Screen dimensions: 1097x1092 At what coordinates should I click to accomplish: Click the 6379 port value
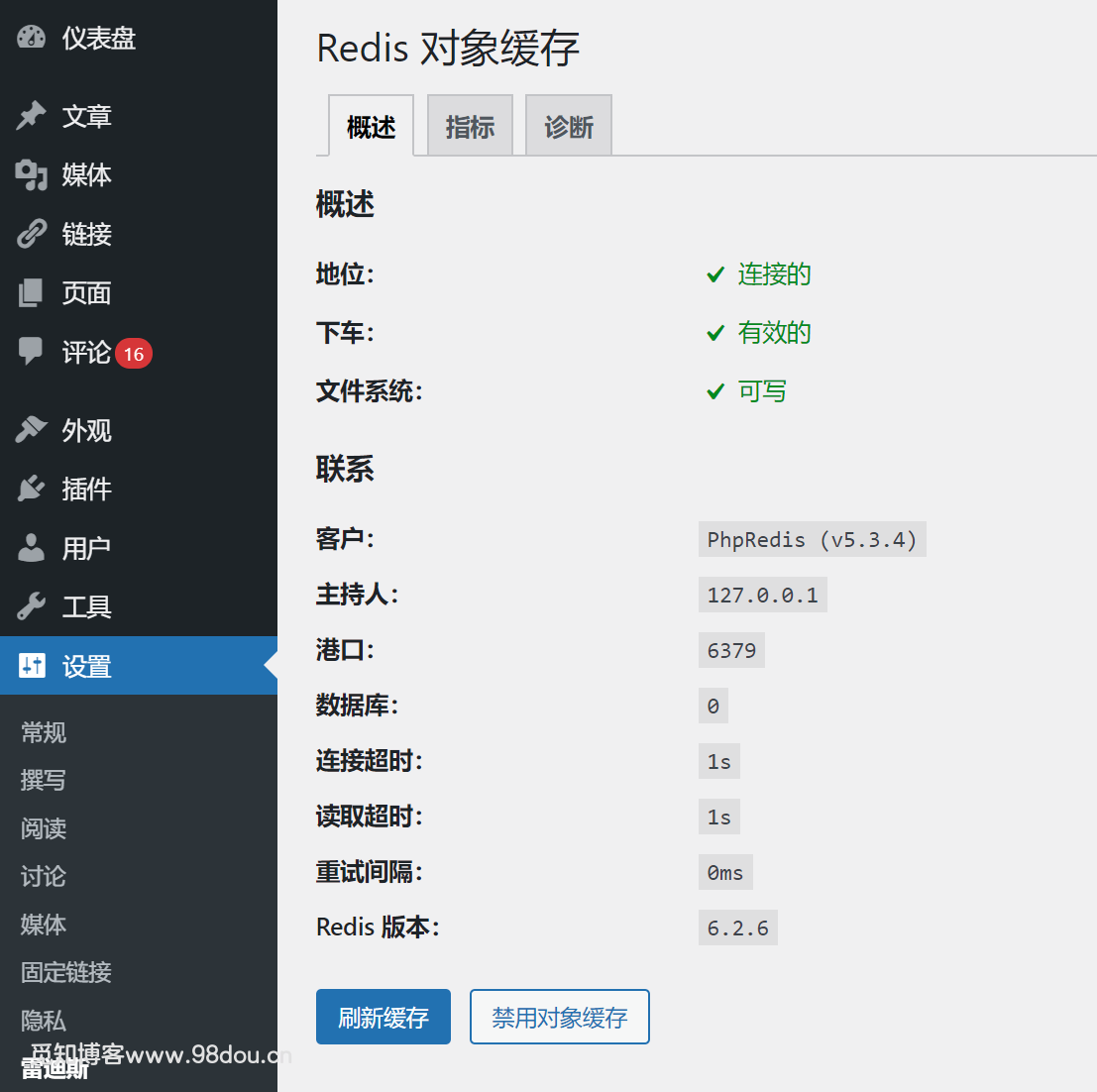coord(731,650)
